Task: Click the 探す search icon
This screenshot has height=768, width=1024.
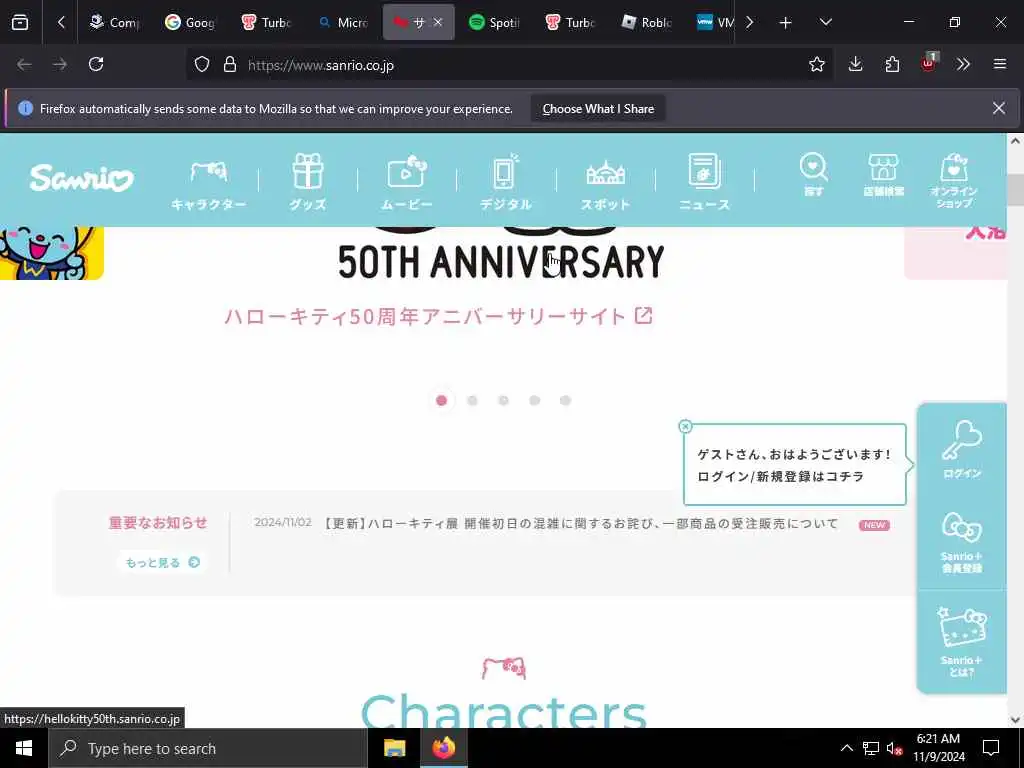Action: click(x=814, y=174)
